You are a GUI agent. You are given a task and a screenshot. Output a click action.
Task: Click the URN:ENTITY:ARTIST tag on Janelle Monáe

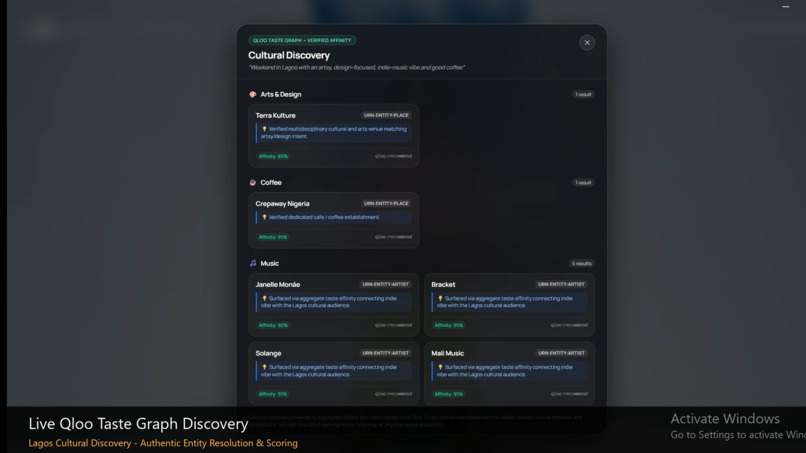click(385, 284)
